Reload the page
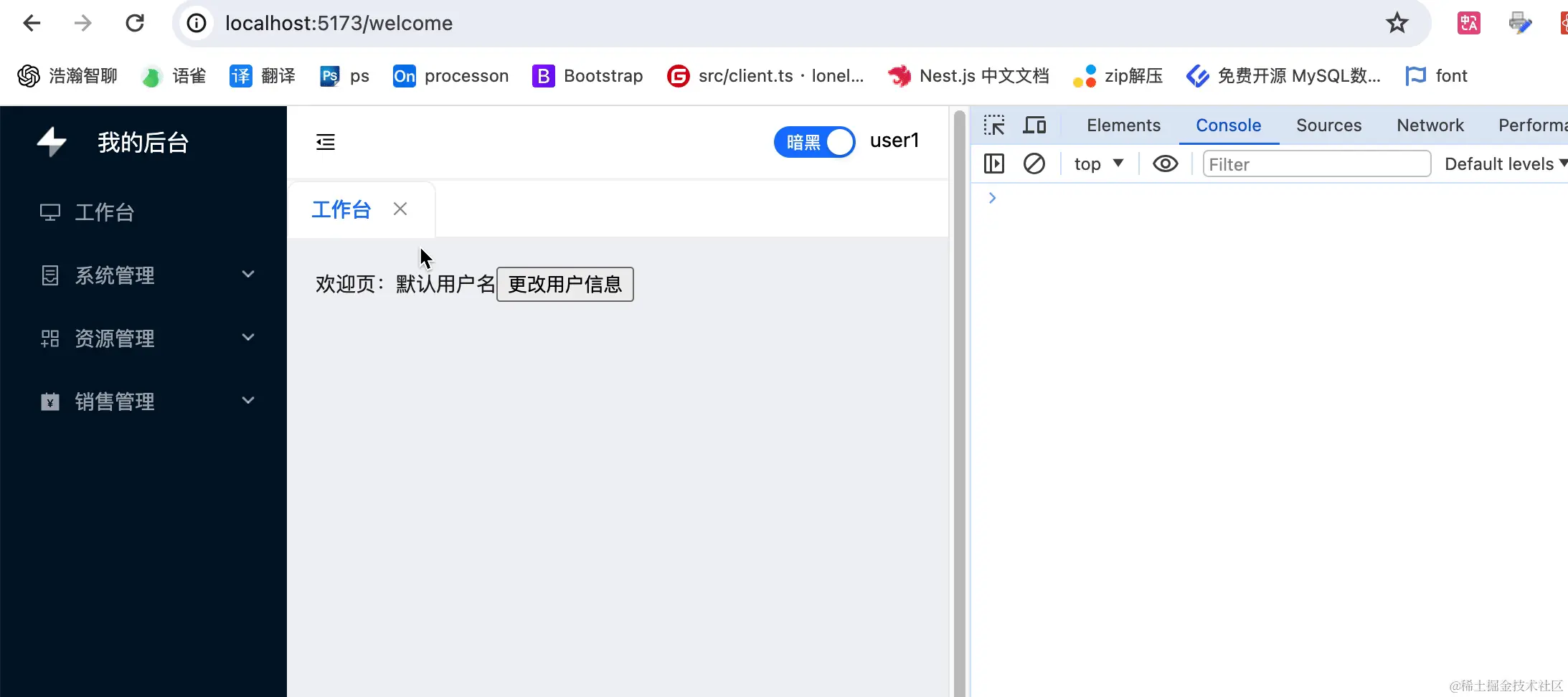Screen dimensions: 1568x697 (x=136, y=22)
